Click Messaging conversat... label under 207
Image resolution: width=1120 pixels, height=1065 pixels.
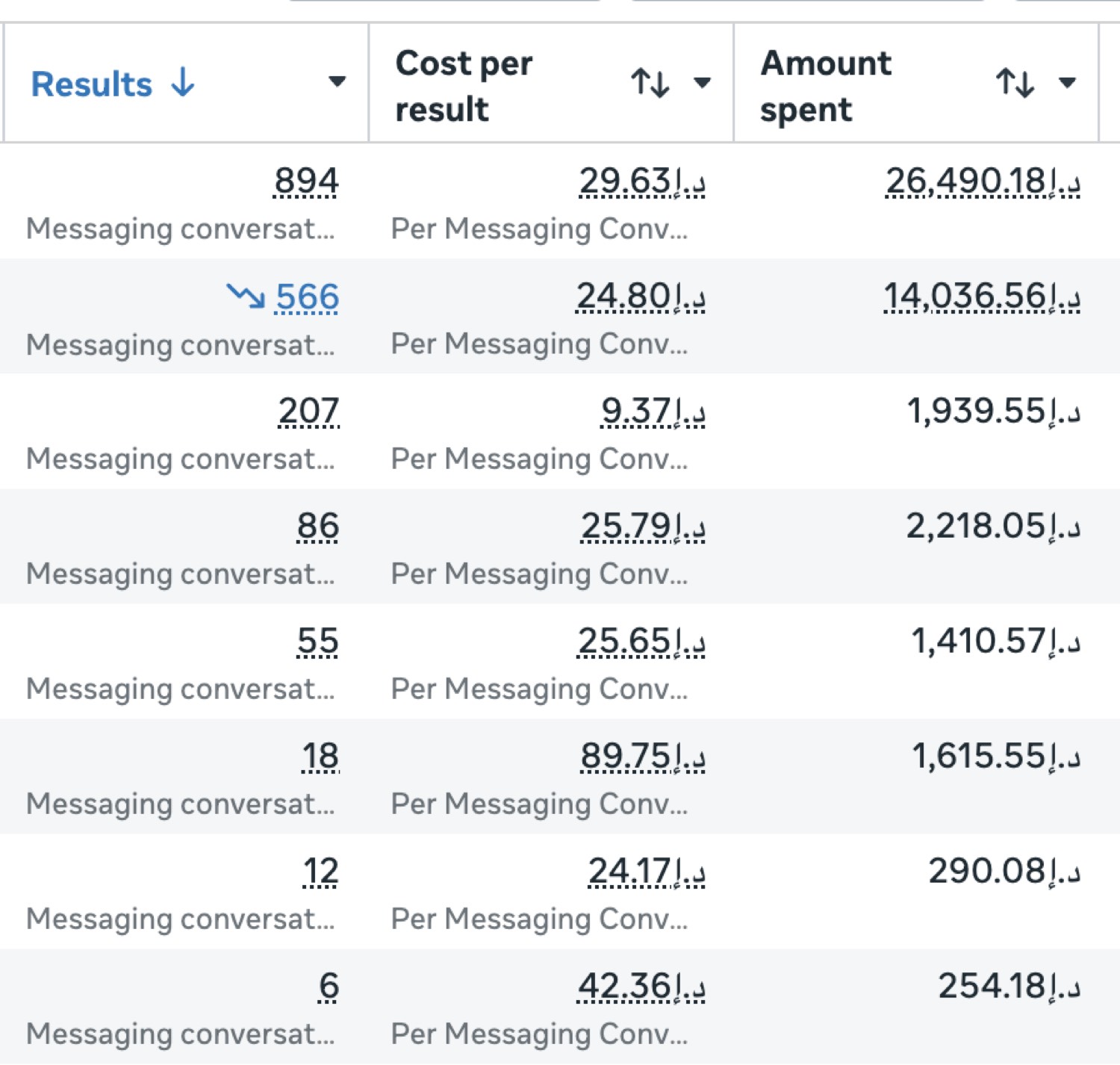[x=181, y=459]
